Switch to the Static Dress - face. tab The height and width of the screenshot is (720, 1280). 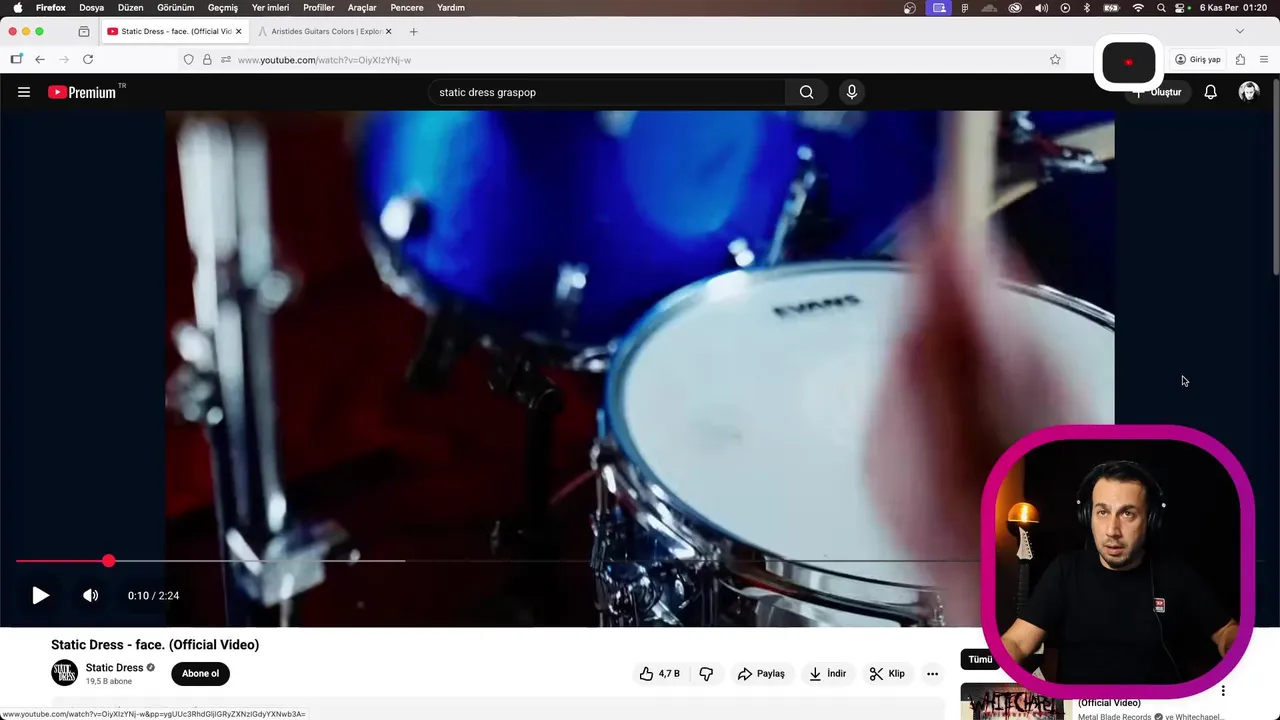tap(175, 31)
